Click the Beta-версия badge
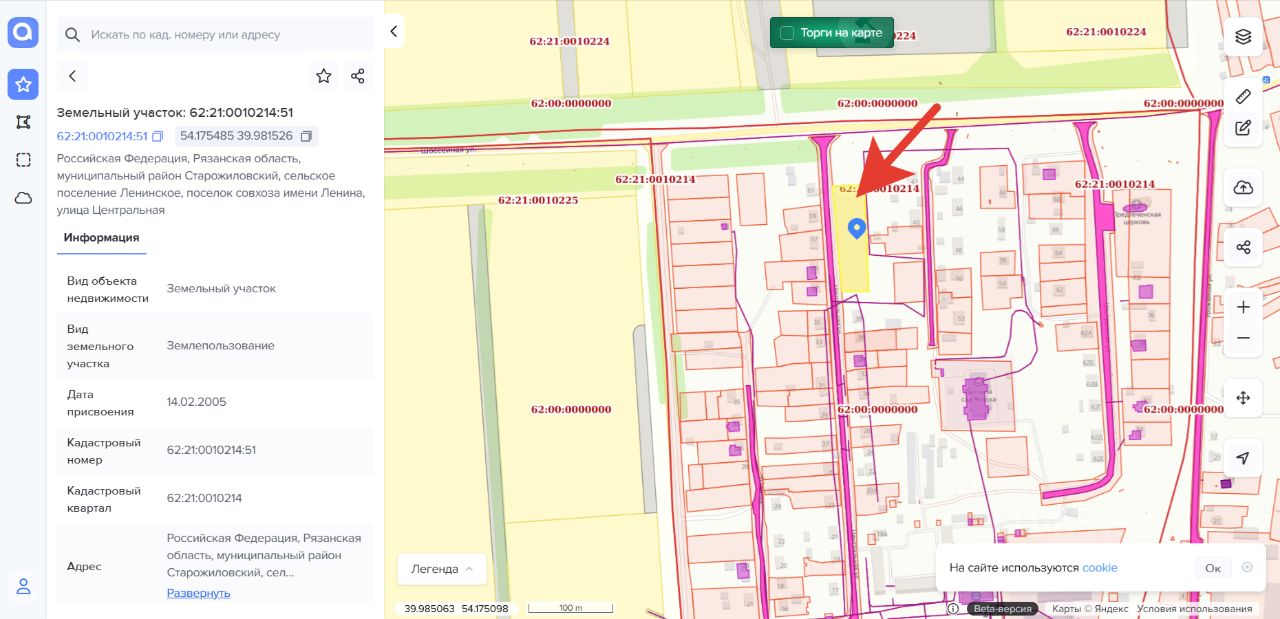The image size is (1280, 619). (x=1004, y=609)
